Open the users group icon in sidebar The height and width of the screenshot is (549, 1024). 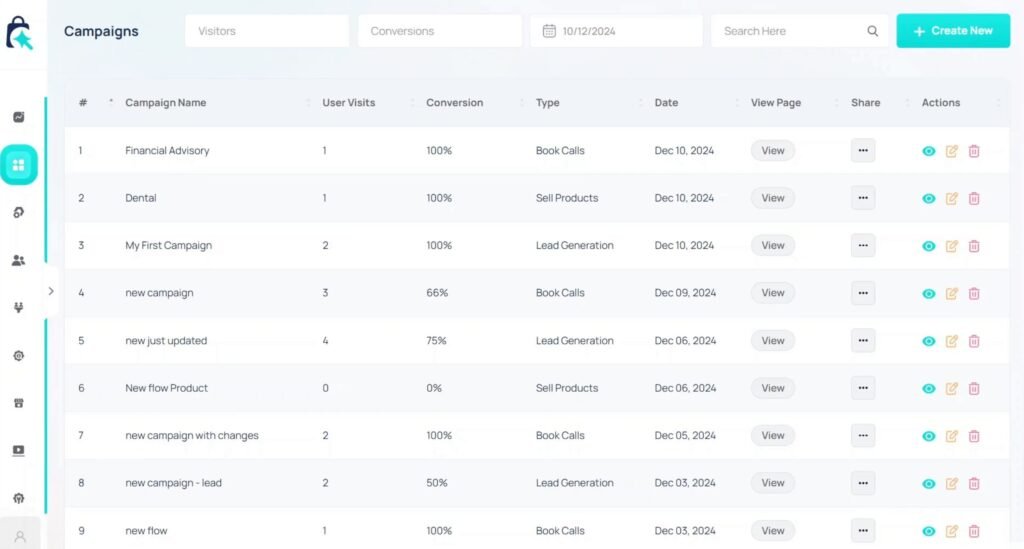[18, 261]
